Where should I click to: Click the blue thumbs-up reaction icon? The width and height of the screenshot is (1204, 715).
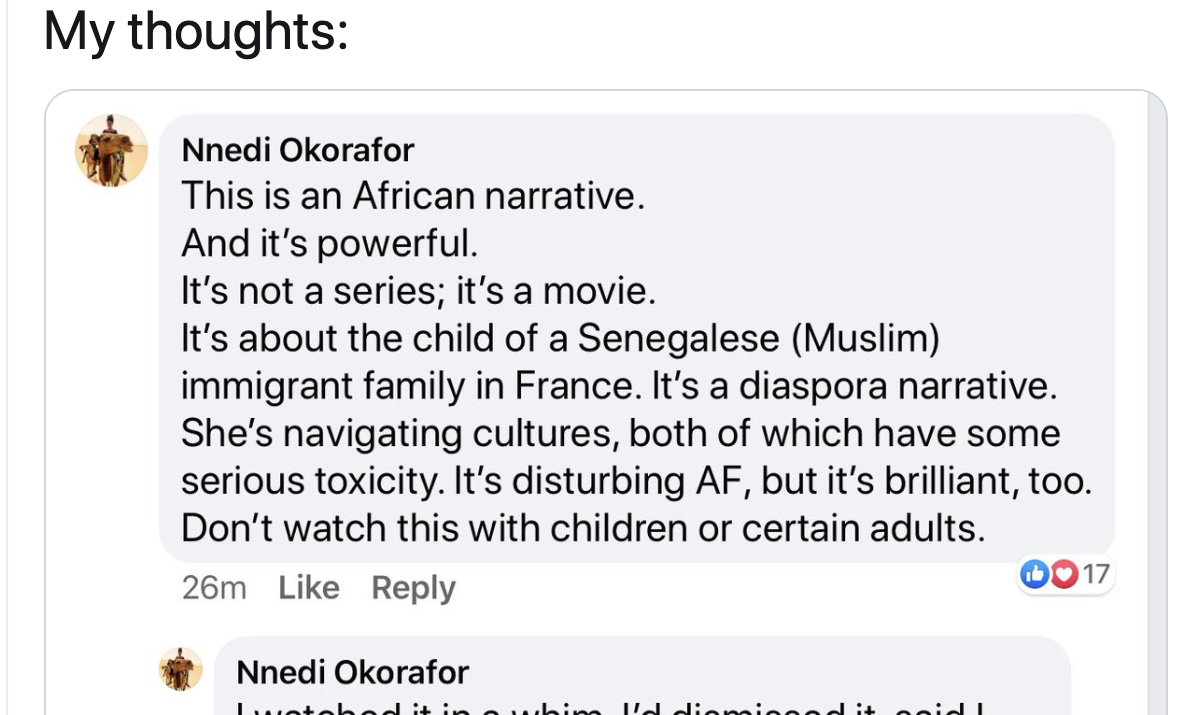click(x=1032, y=574)
